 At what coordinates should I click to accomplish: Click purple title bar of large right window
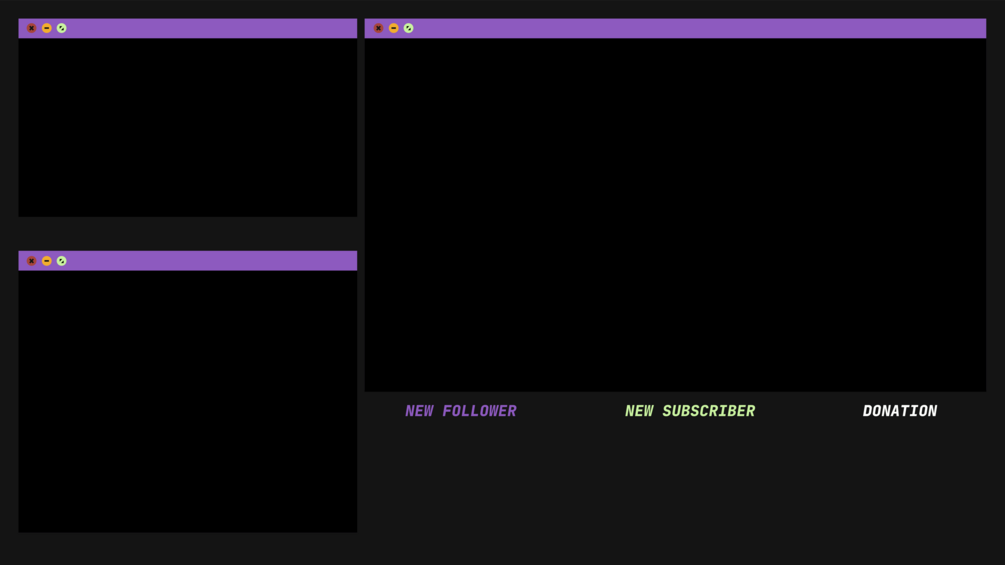(x=676, y=28)
